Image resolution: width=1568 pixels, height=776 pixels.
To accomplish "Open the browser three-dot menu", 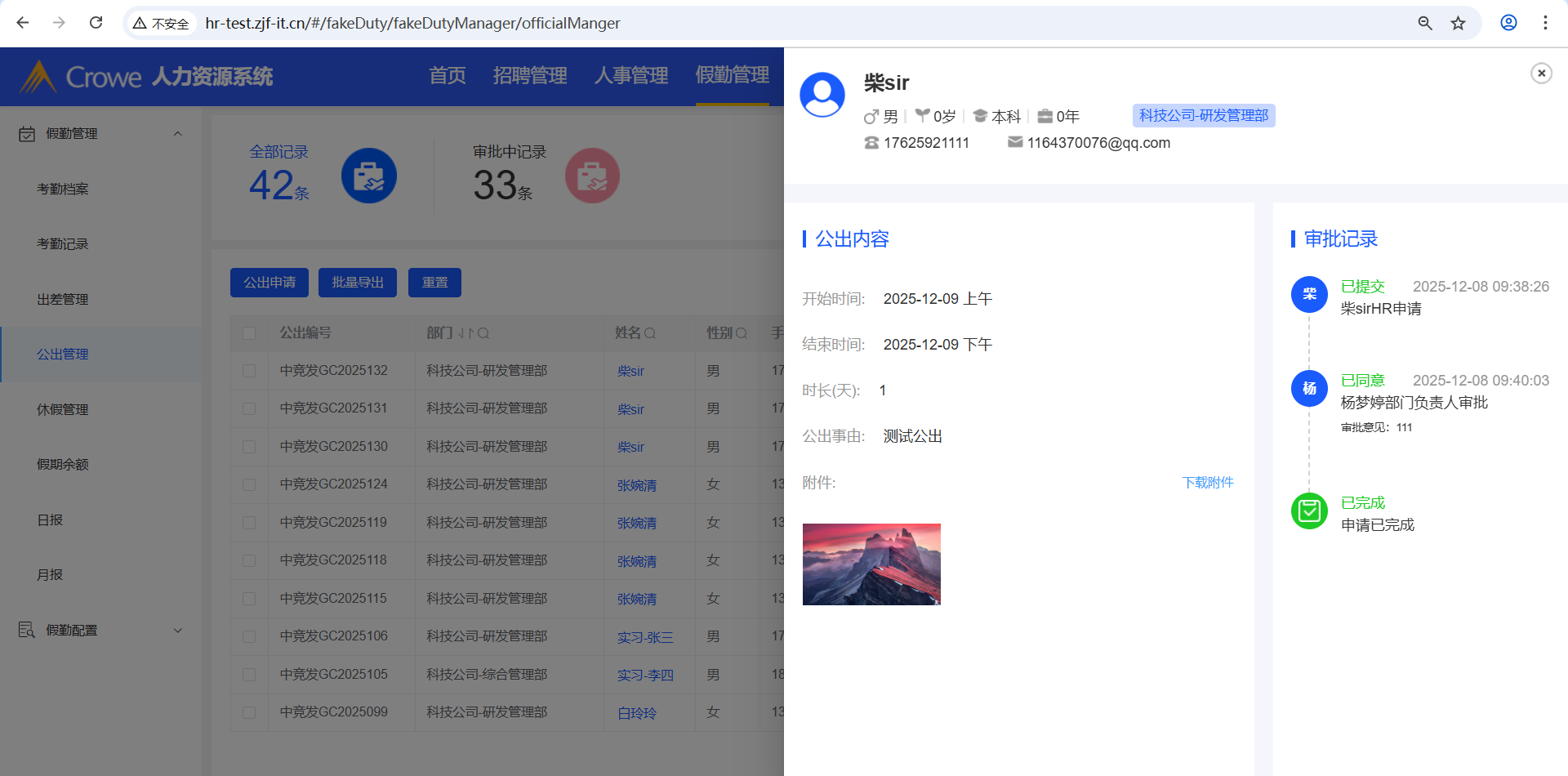I will (x=1545, y=23).
